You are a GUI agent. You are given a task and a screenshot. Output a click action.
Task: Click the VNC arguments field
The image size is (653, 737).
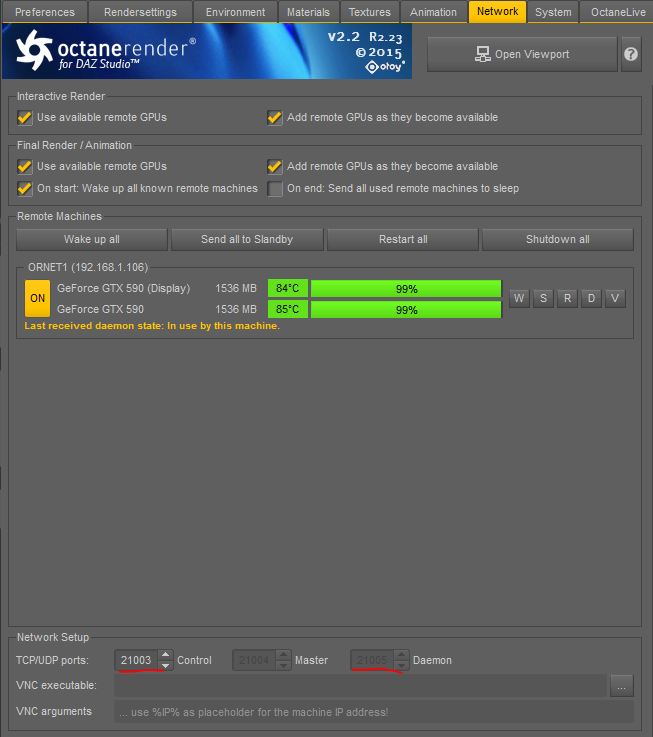pos(374,712)
